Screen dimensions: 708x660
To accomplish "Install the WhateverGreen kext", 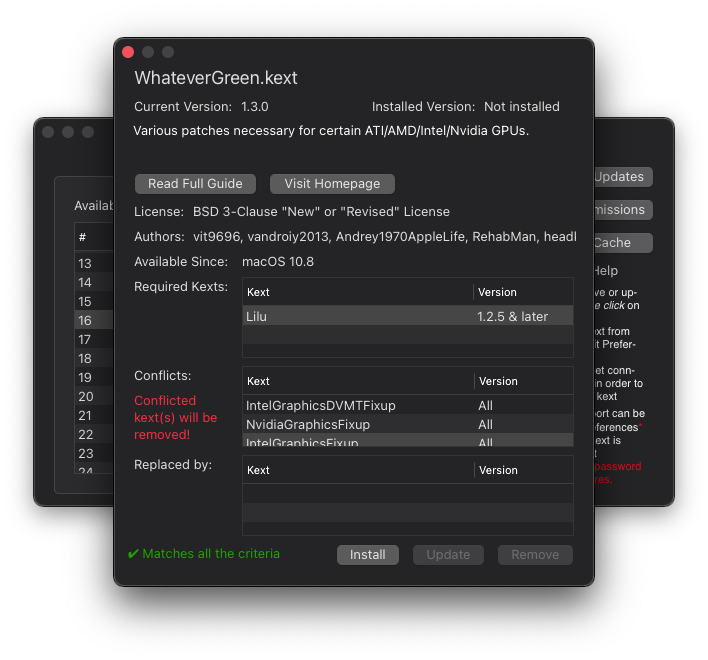I will point(368,555).
